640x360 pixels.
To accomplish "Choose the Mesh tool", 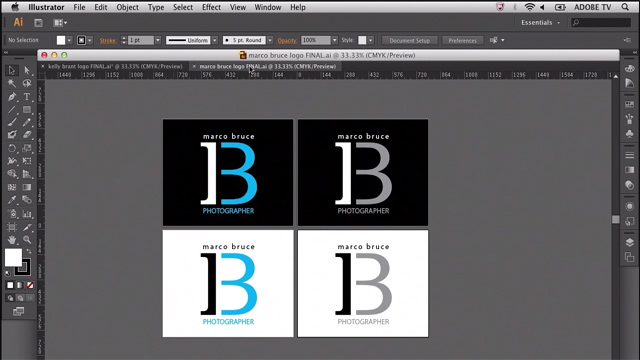I will pos(12,187).
